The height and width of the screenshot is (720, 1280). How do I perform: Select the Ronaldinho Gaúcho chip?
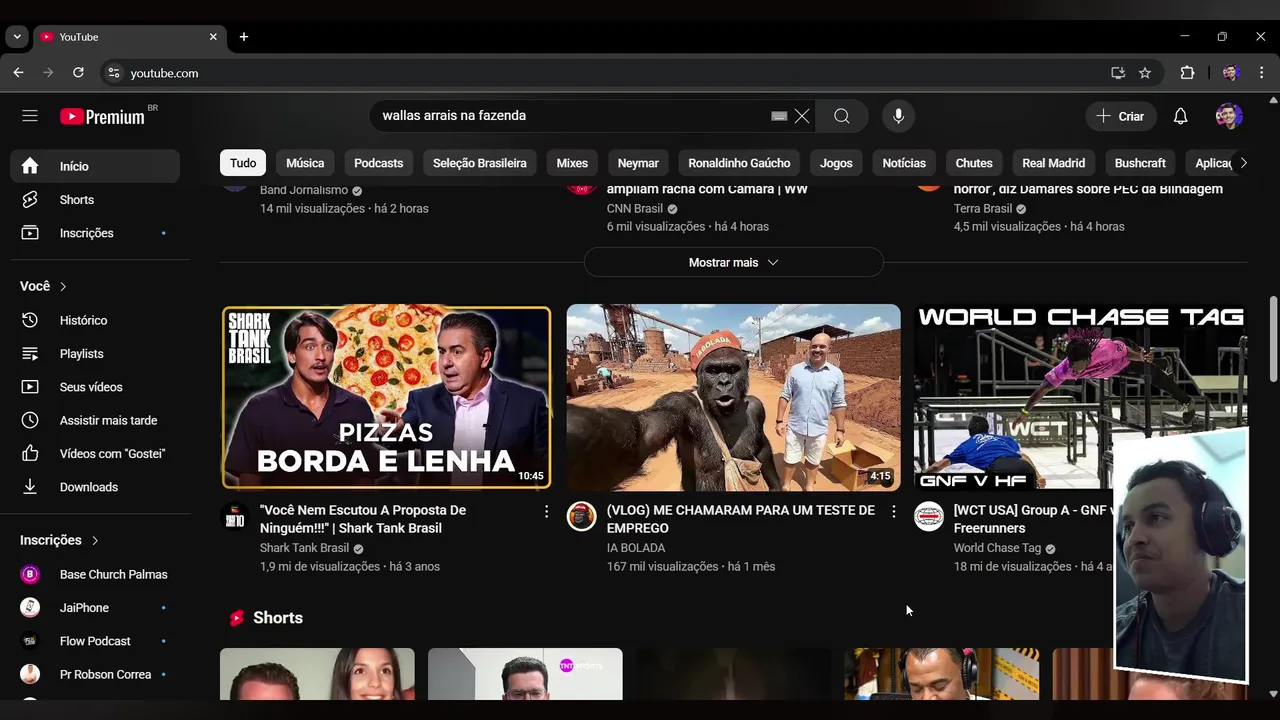coord(739,163)
